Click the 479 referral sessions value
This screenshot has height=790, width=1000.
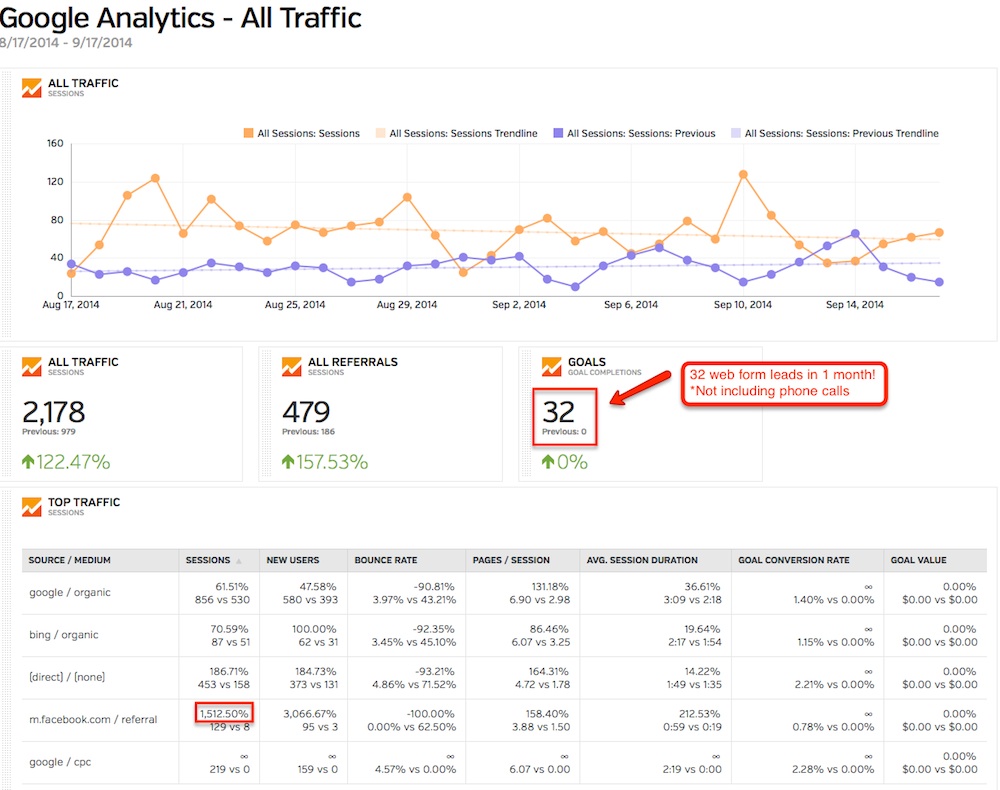[x=306, y=412]
